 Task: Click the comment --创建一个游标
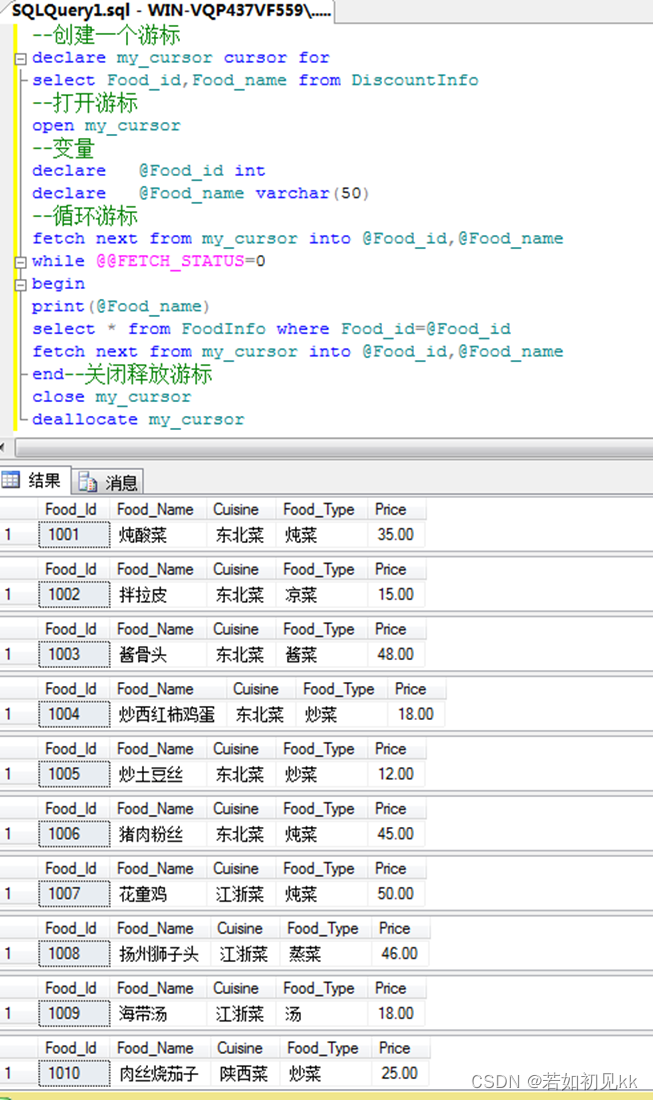pyautogui.click(x=106, y=34)
